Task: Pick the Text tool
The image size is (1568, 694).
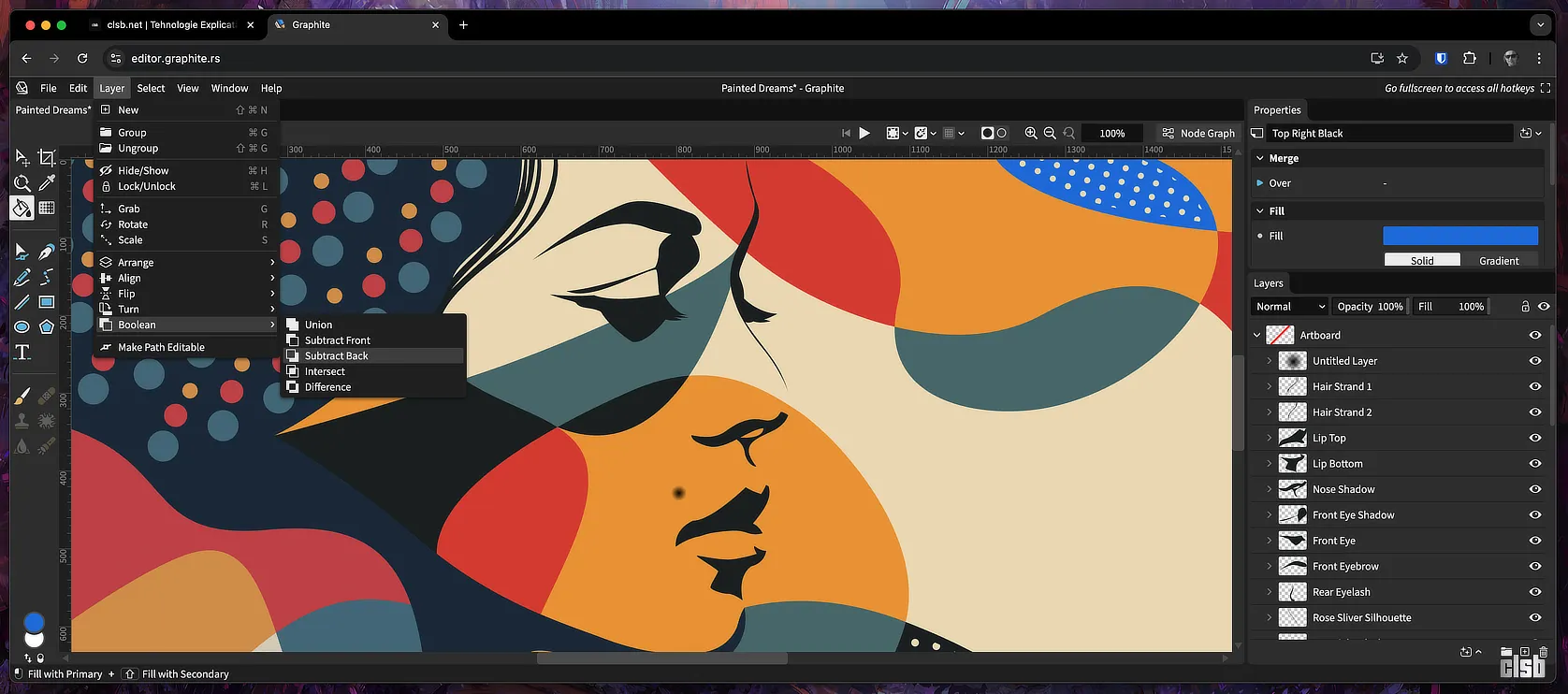Action: 22,353
